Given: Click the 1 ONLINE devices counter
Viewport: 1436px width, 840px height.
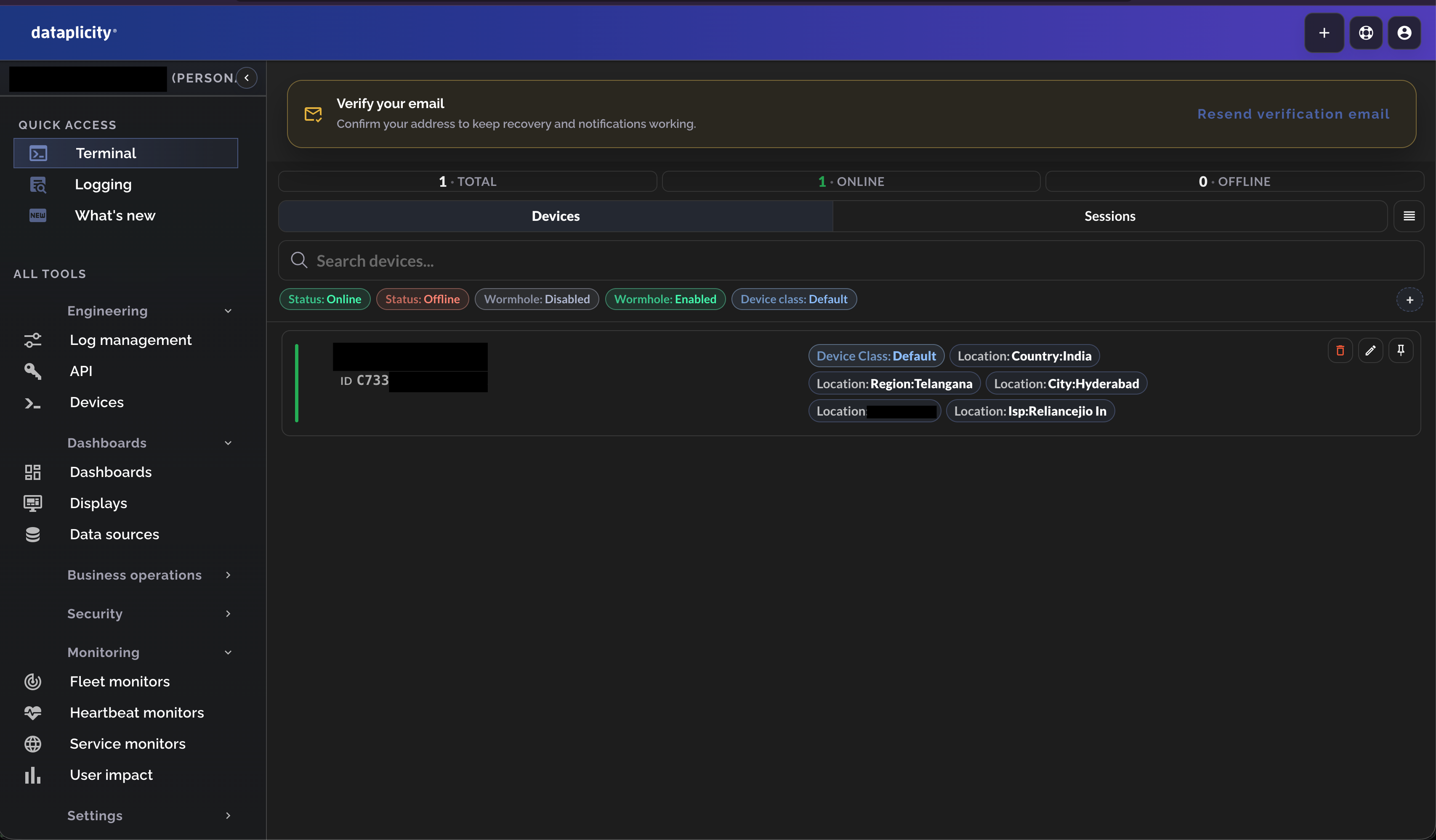Looking at the screenshot, I should point(851,182).
